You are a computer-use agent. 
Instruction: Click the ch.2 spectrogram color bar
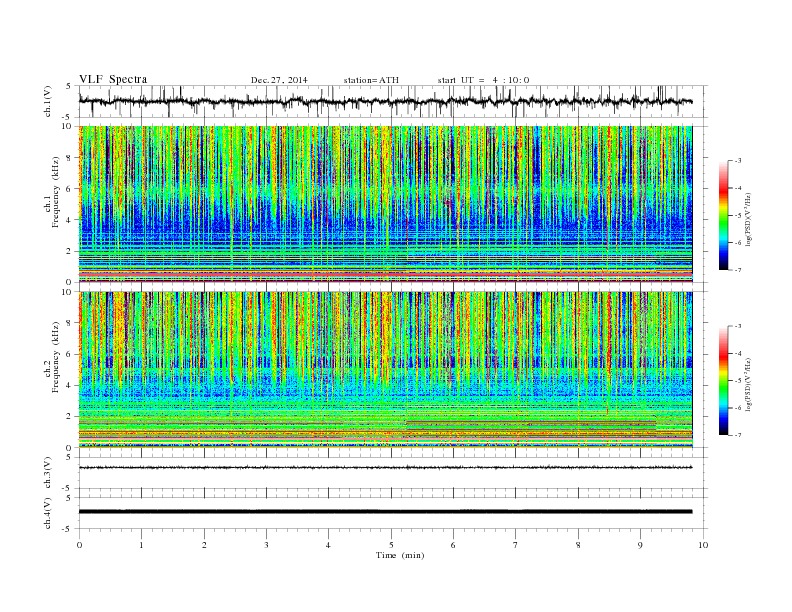point(723,381)
